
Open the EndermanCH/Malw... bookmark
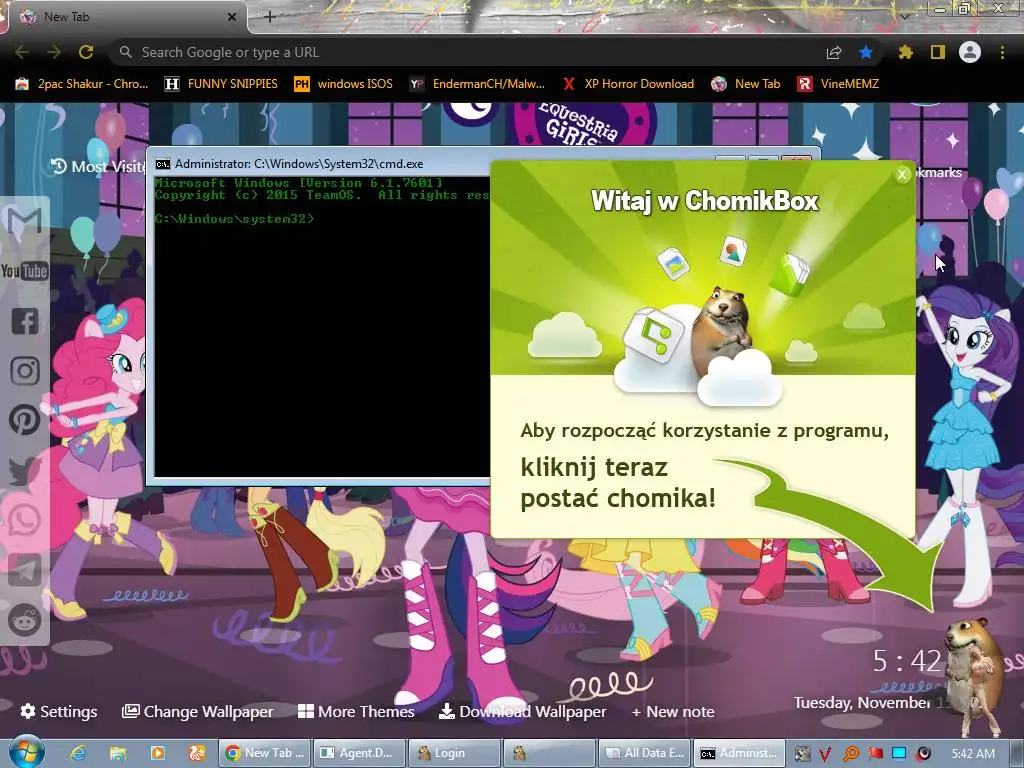tap(477, 84)
